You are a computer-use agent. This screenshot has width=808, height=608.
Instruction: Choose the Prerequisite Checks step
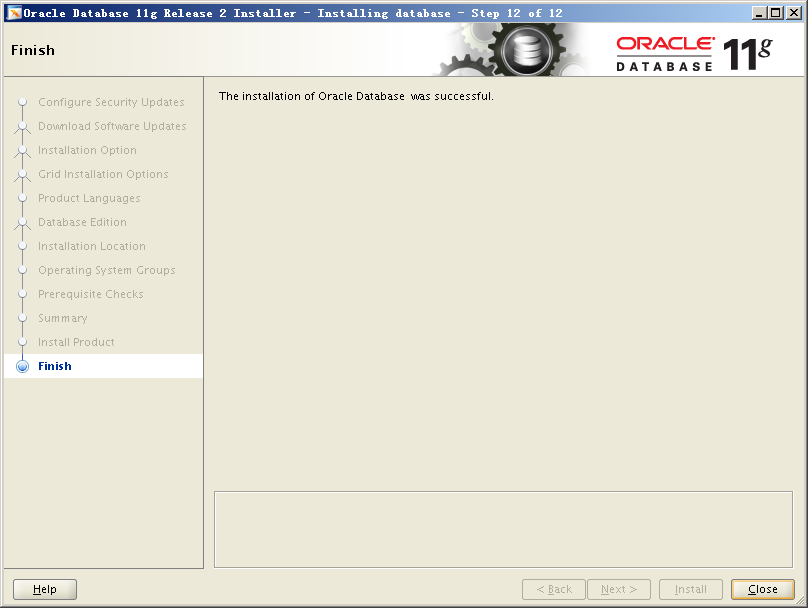click(90, 294)
